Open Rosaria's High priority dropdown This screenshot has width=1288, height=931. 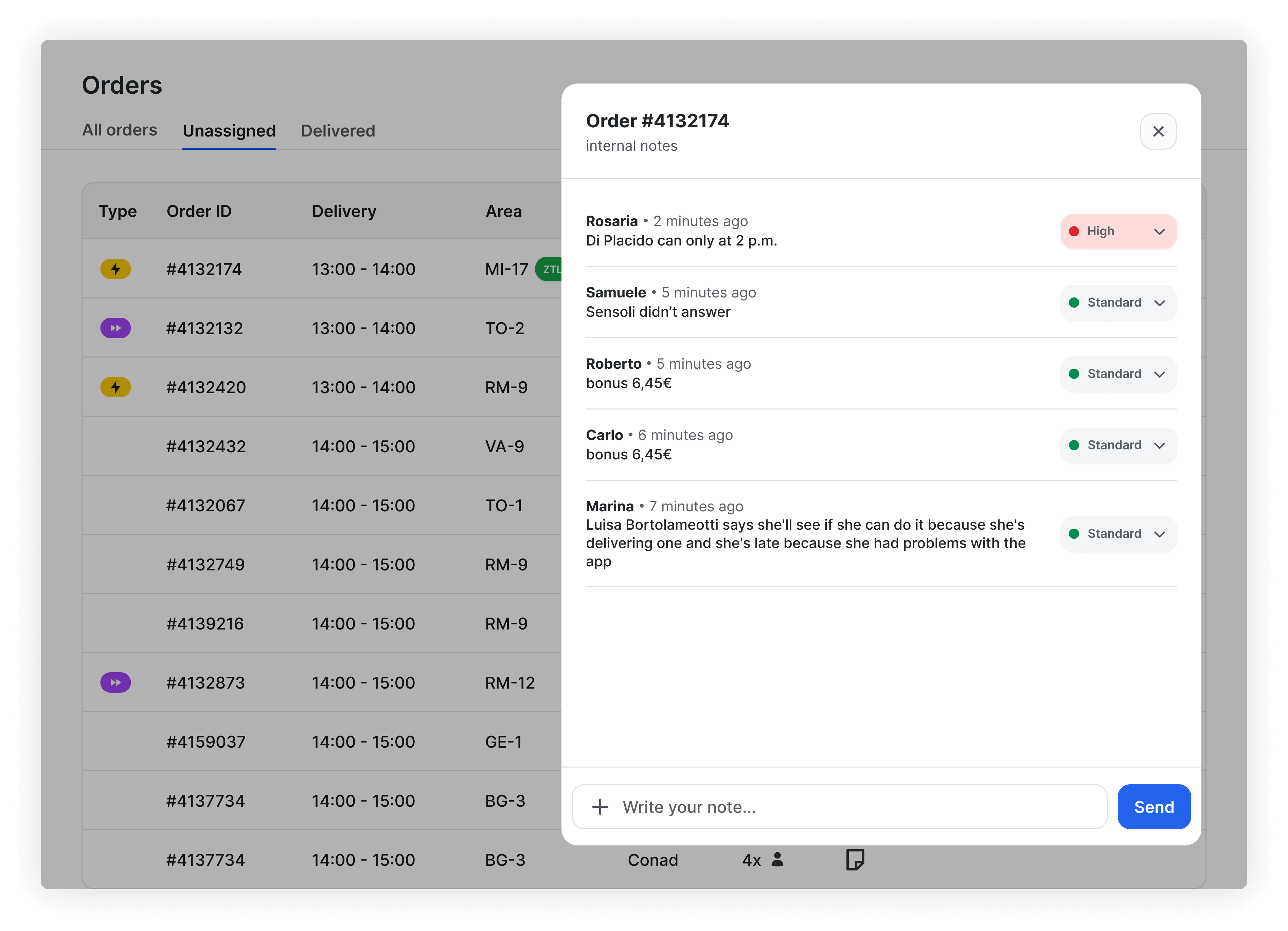1117,231
